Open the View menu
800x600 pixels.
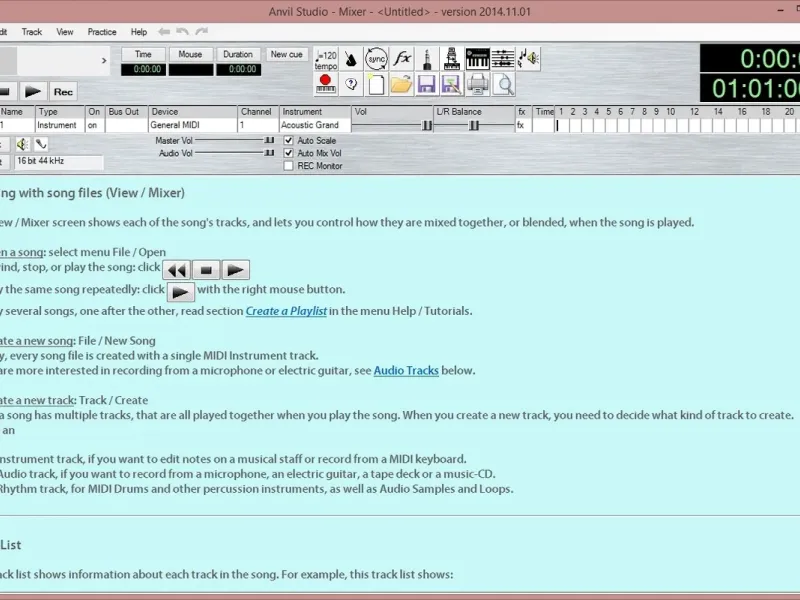pos(65,32)
